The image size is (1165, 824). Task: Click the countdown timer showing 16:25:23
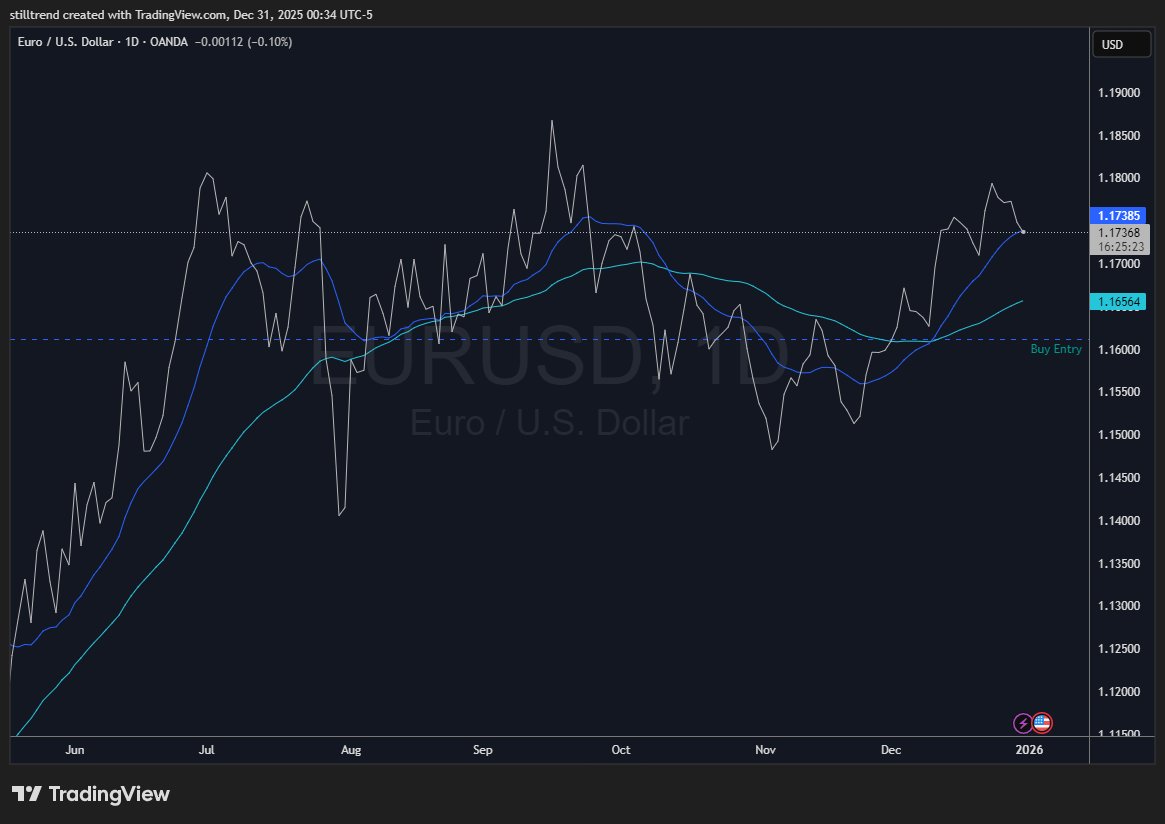pyautogui.click(x=1120, y=246)
